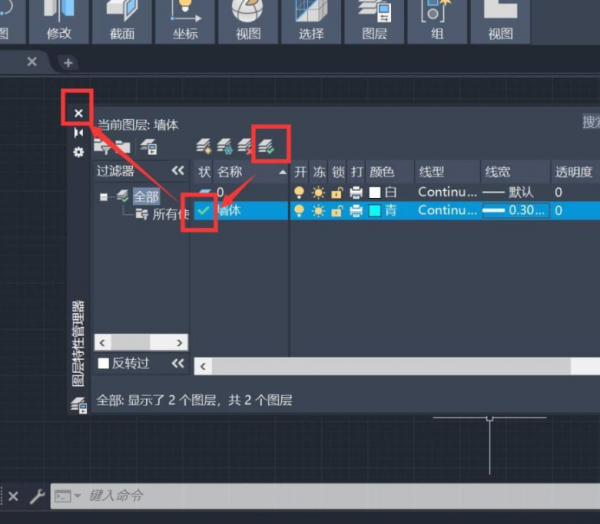600x524 pixels.
Task: Open the 组 ribbon panel
Action: (x=437, y=21)
